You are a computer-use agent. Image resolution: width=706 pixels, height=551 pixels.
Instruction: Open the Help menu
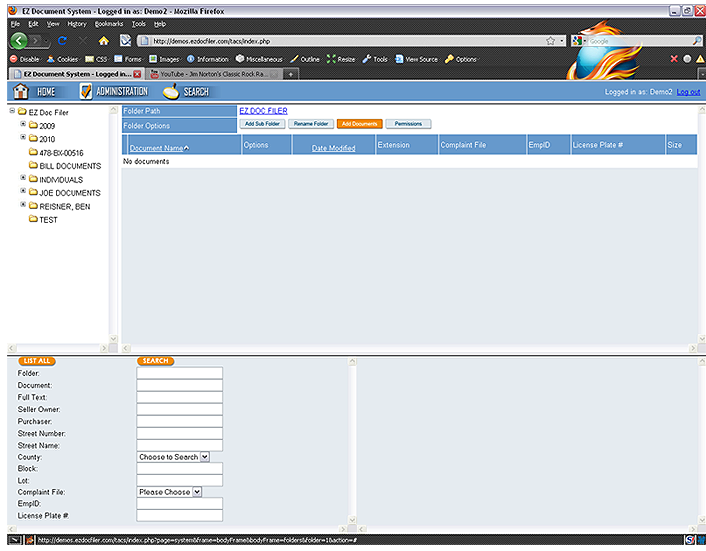coord(160,24)
